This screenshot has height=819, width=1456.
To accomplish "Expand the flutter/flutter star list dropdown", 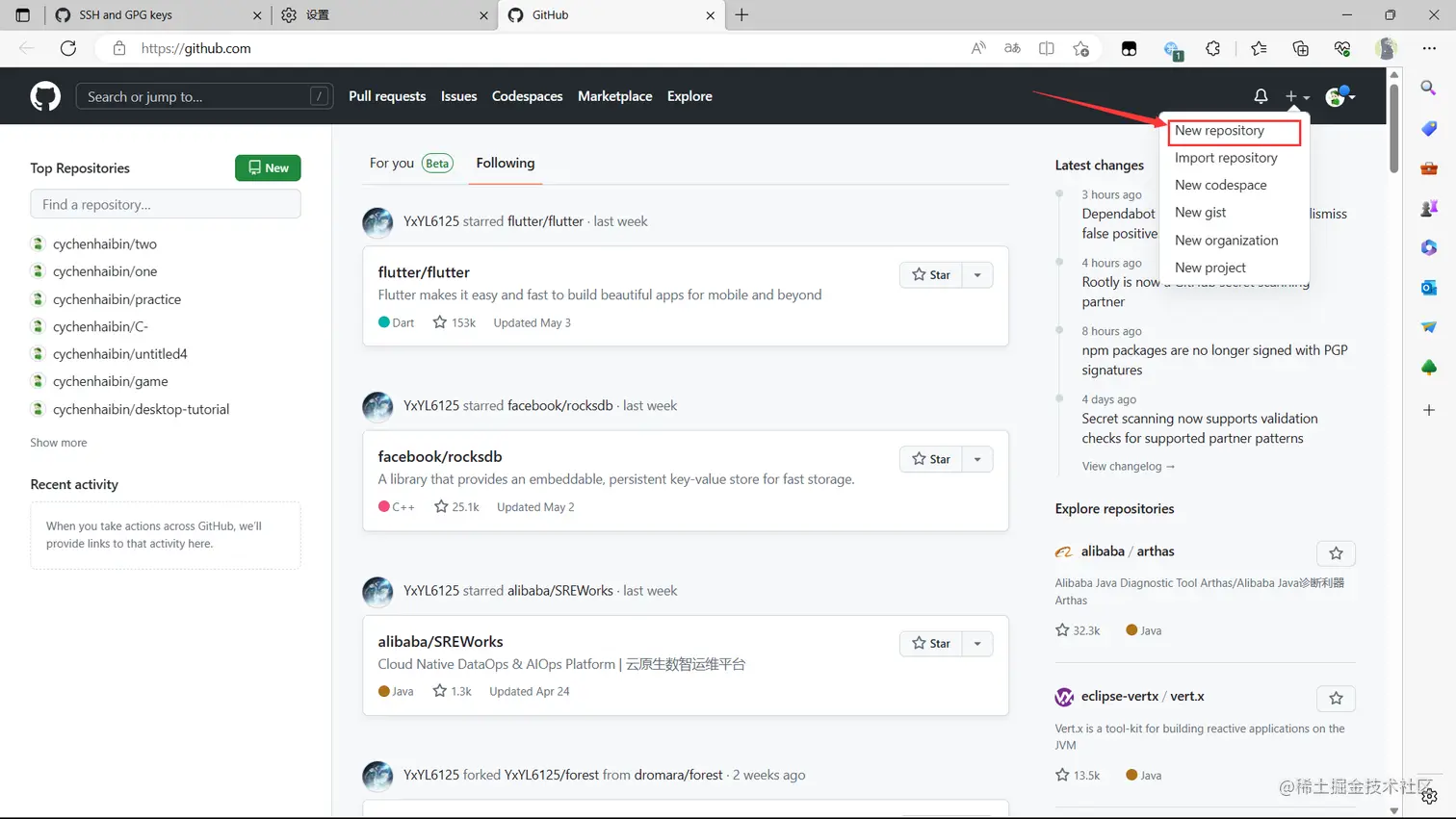I will (977, 275).
